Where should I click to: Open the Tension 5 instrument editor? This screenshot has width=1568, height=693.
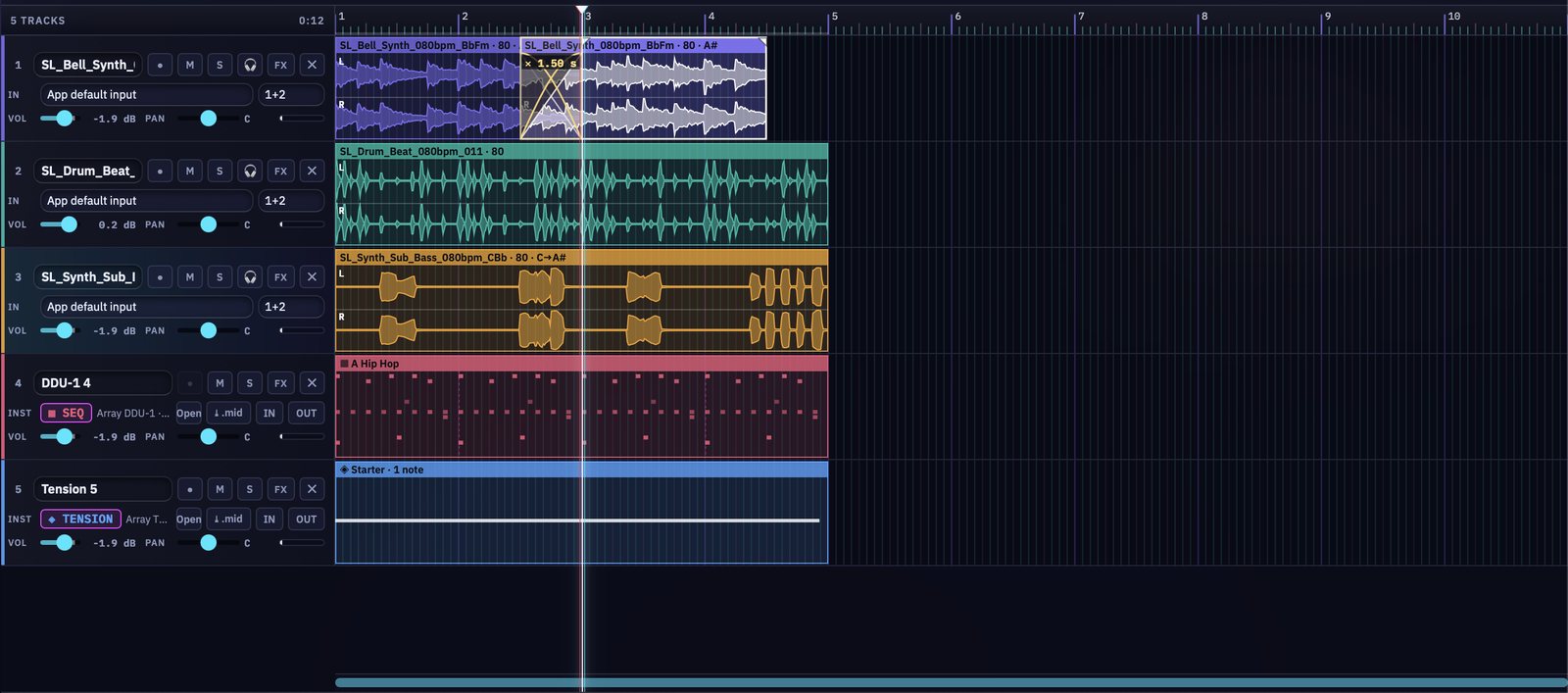click(x=189, y=519)
